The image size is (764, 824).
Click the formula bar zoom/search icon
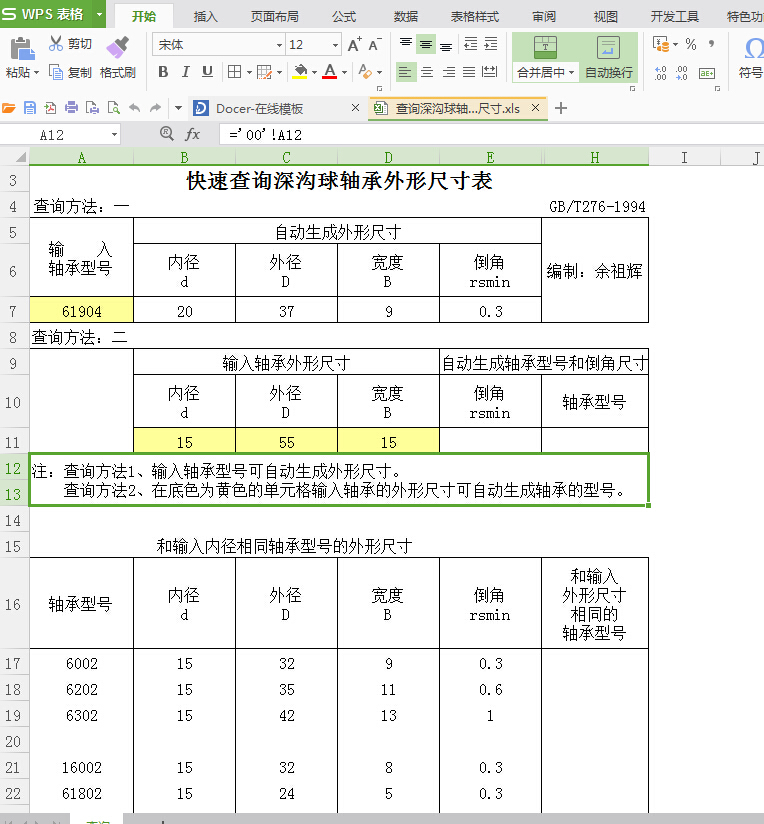pos(167,133)
